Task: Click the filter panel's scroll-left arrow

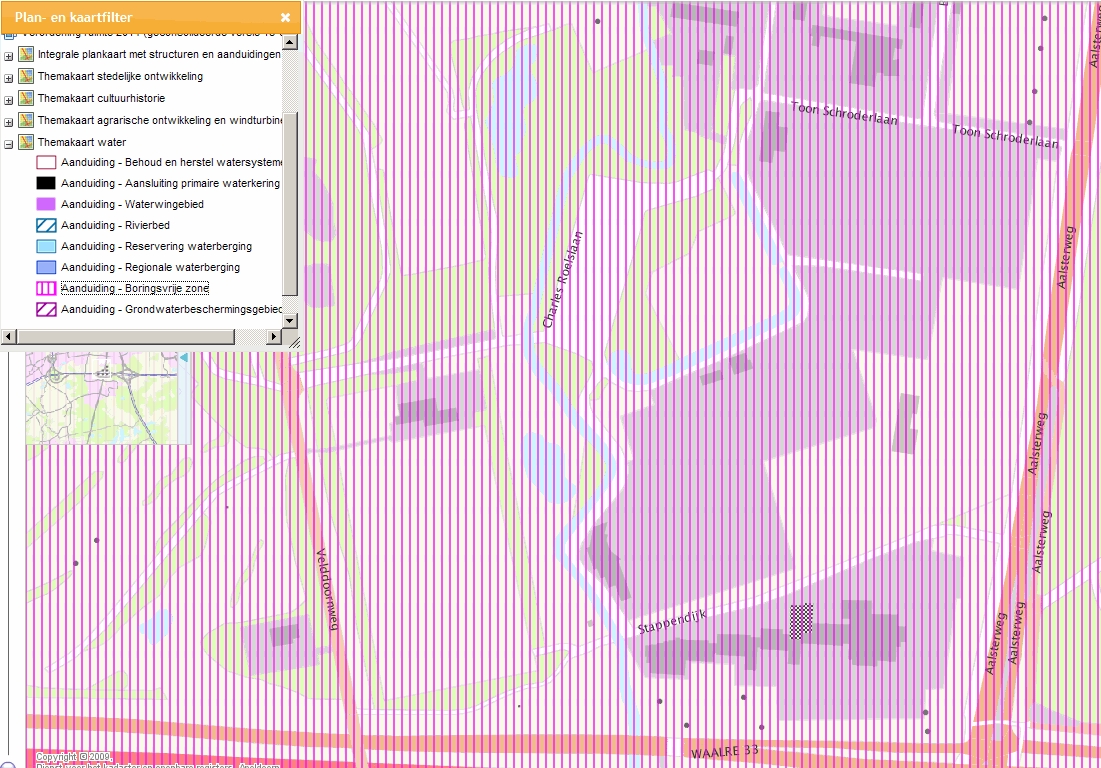Action: click(8, 337)
